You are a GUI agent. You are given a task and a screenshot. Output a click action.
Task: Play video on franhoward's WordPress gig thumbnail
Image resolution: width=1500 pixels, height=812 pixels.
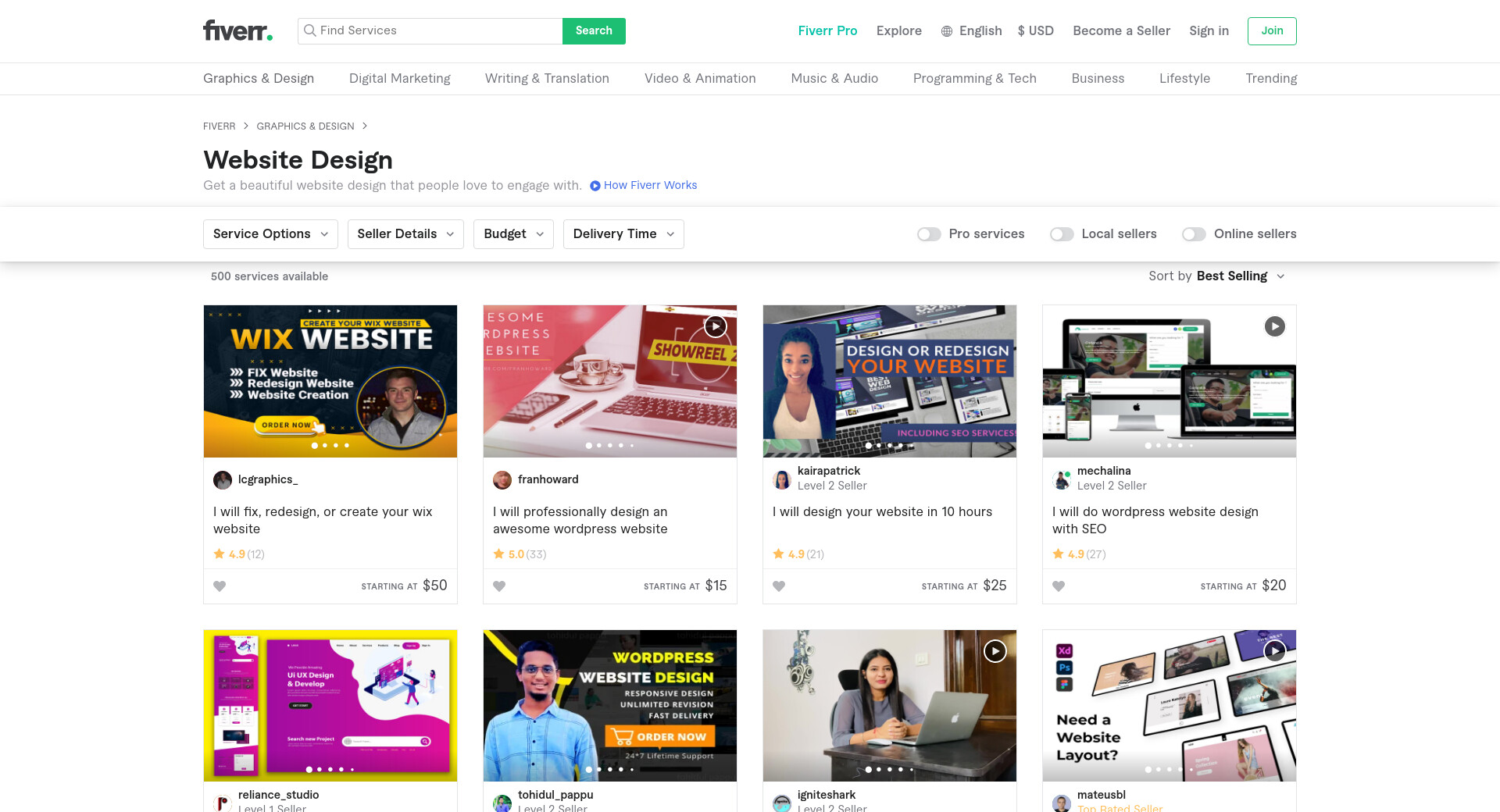(715, 326)
